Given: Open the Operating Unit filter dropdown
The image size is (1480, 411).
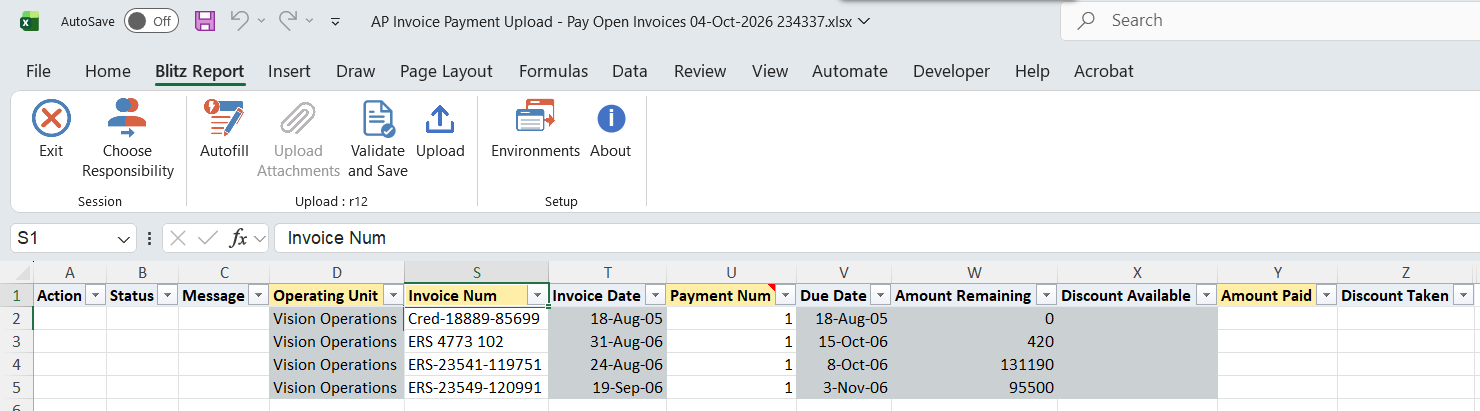Looking at the screenshot, I should (393, 296).
